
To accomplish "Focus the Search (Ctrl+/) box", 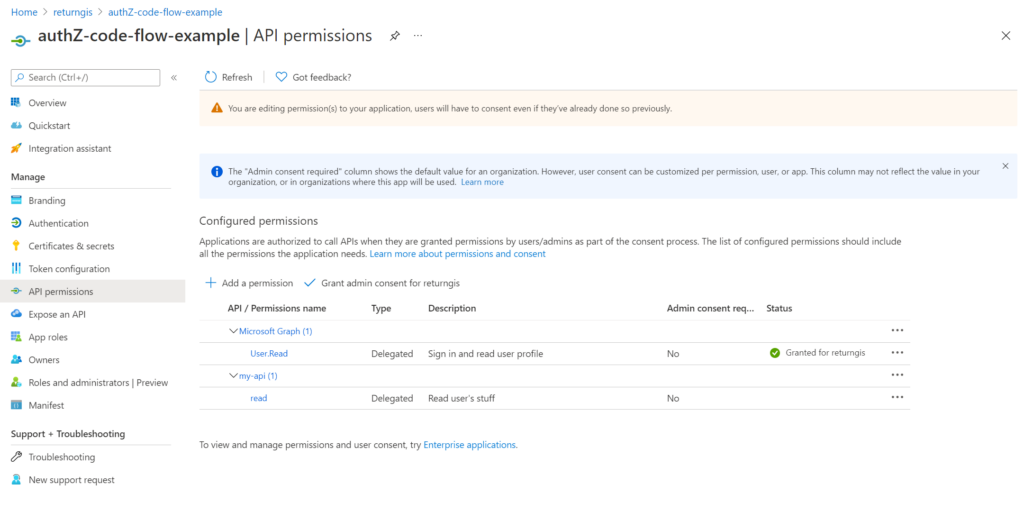I will (x=86, y=78).
